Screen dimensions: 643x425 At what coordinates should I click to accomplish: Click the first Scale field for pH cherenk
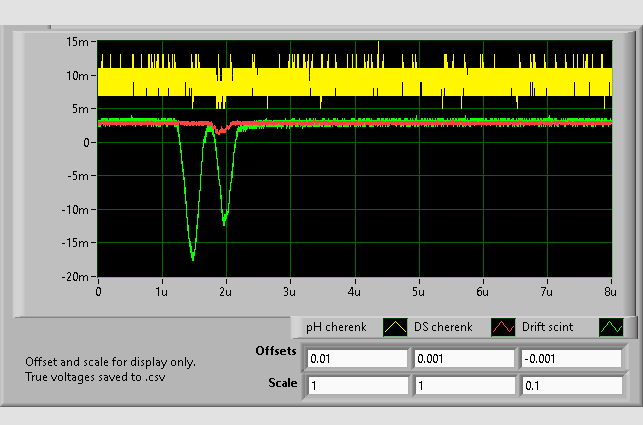(x=357, y=385)
